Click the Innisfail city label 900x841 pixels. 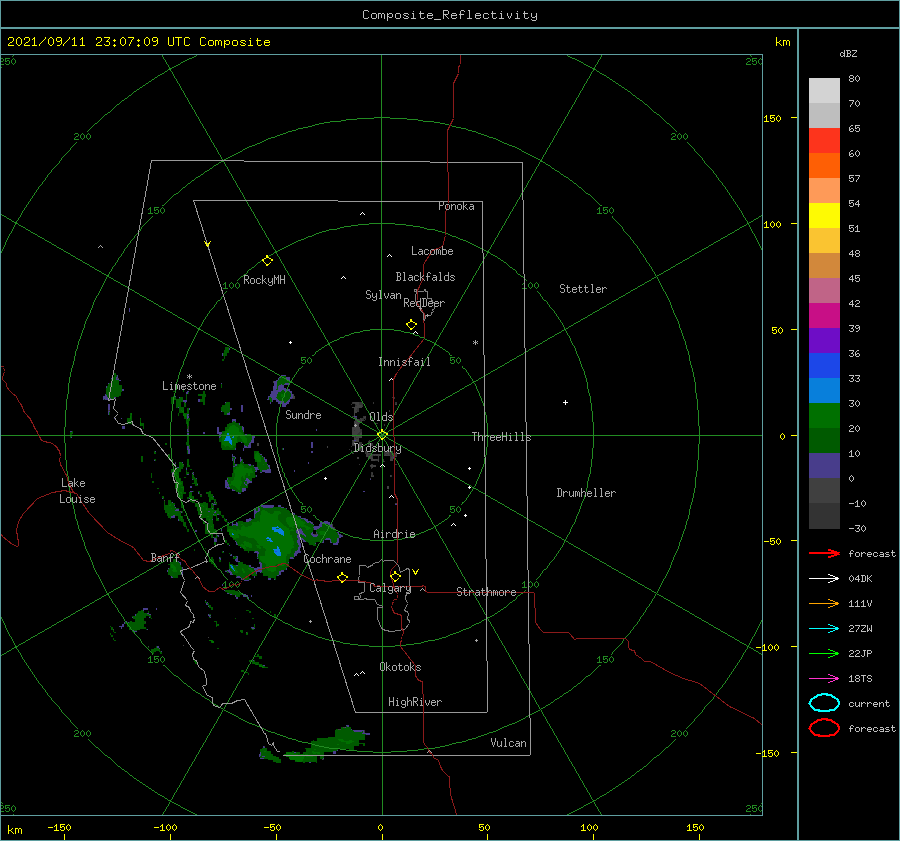click(404, 362)
